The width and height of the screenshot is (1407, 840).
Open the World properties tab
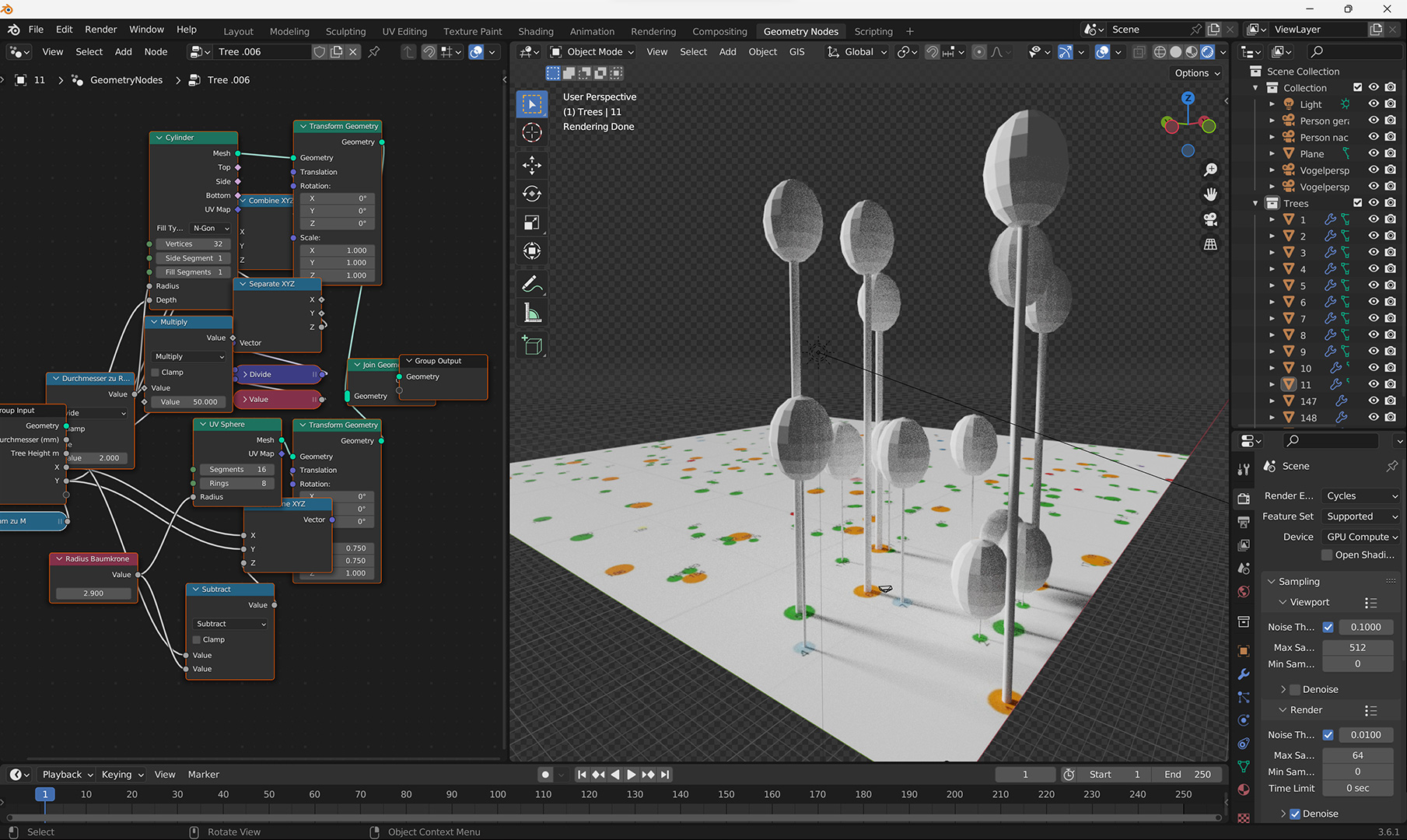1244,592
